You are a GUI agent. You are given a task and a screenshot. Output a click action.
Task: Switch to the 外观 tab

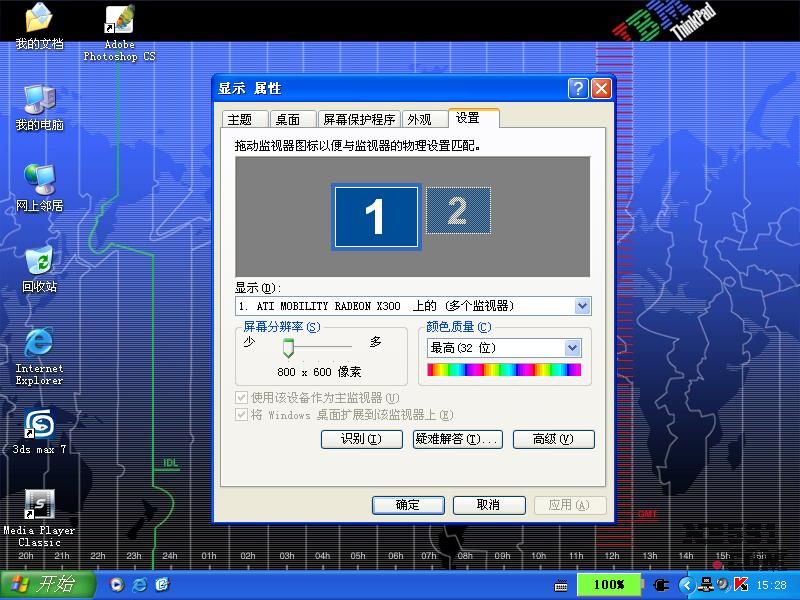(419, 119)
